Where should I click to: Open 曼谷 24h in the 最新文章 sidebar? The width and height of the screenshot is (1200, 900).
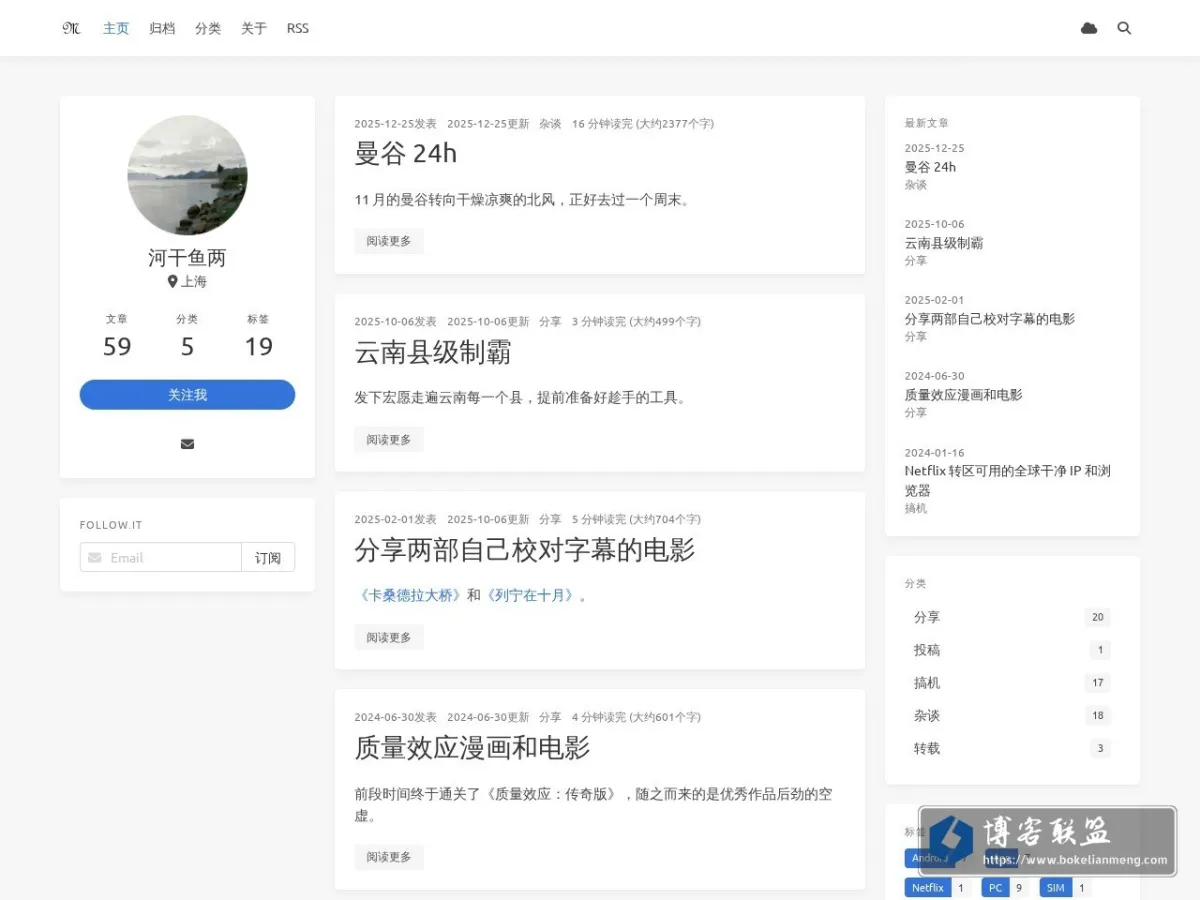(930, 167)
